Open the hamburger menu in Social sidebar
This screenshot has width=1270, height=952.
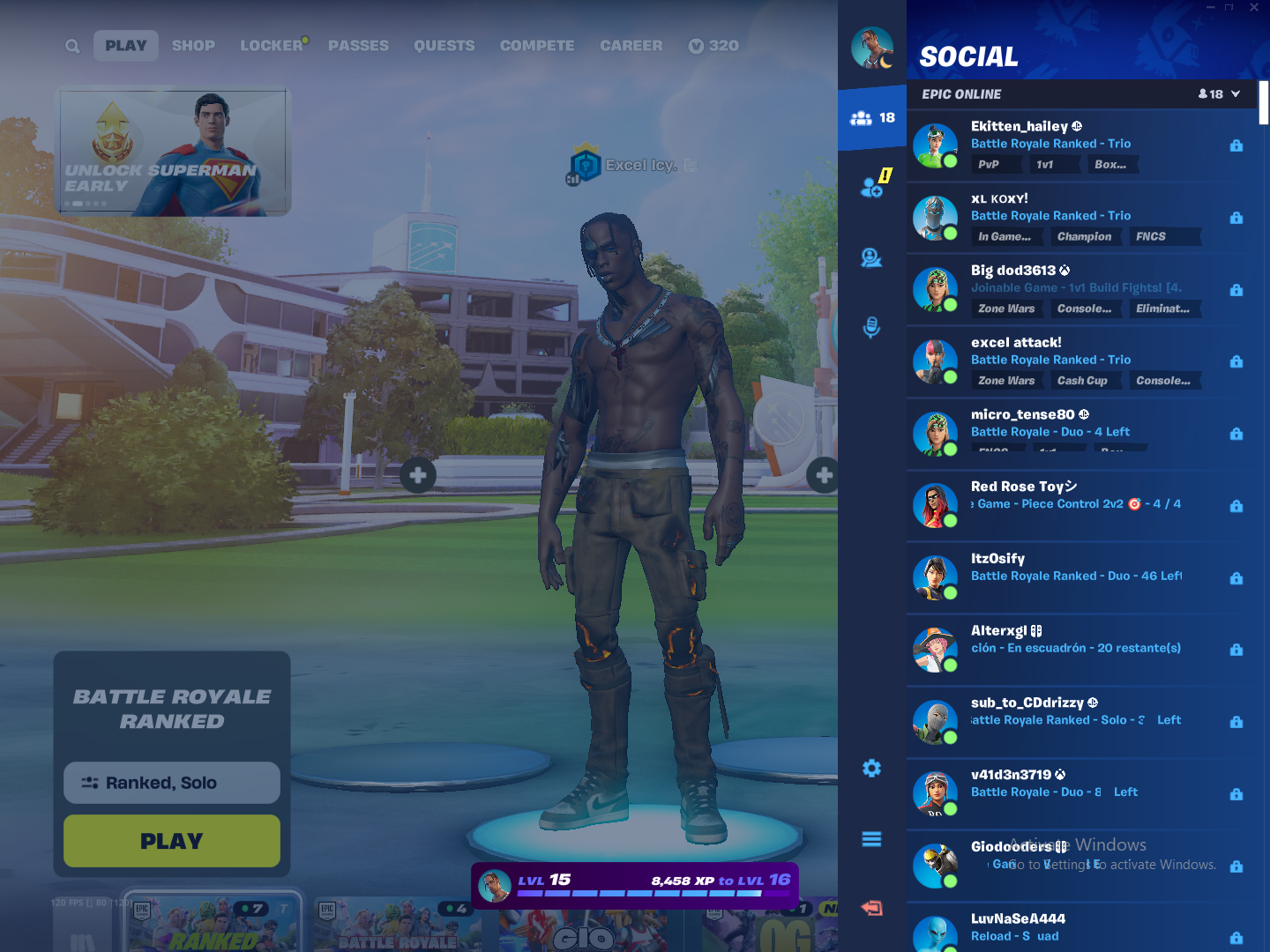871,839
